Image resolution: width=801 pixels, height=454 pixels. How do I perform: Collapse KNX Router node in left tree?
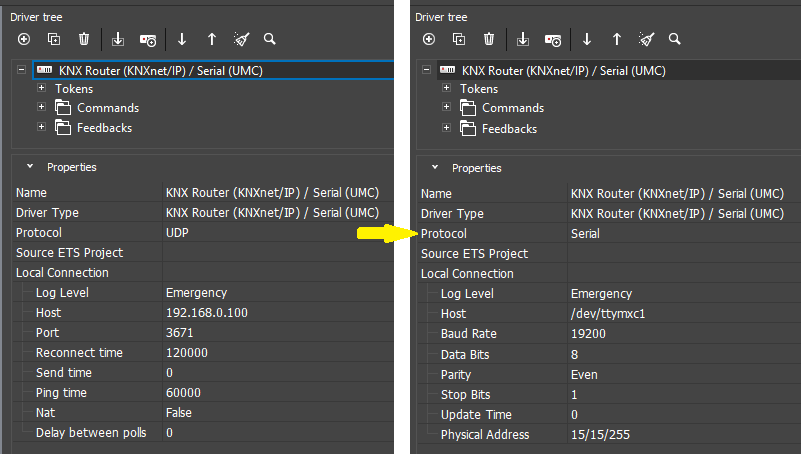coord(21,69)
